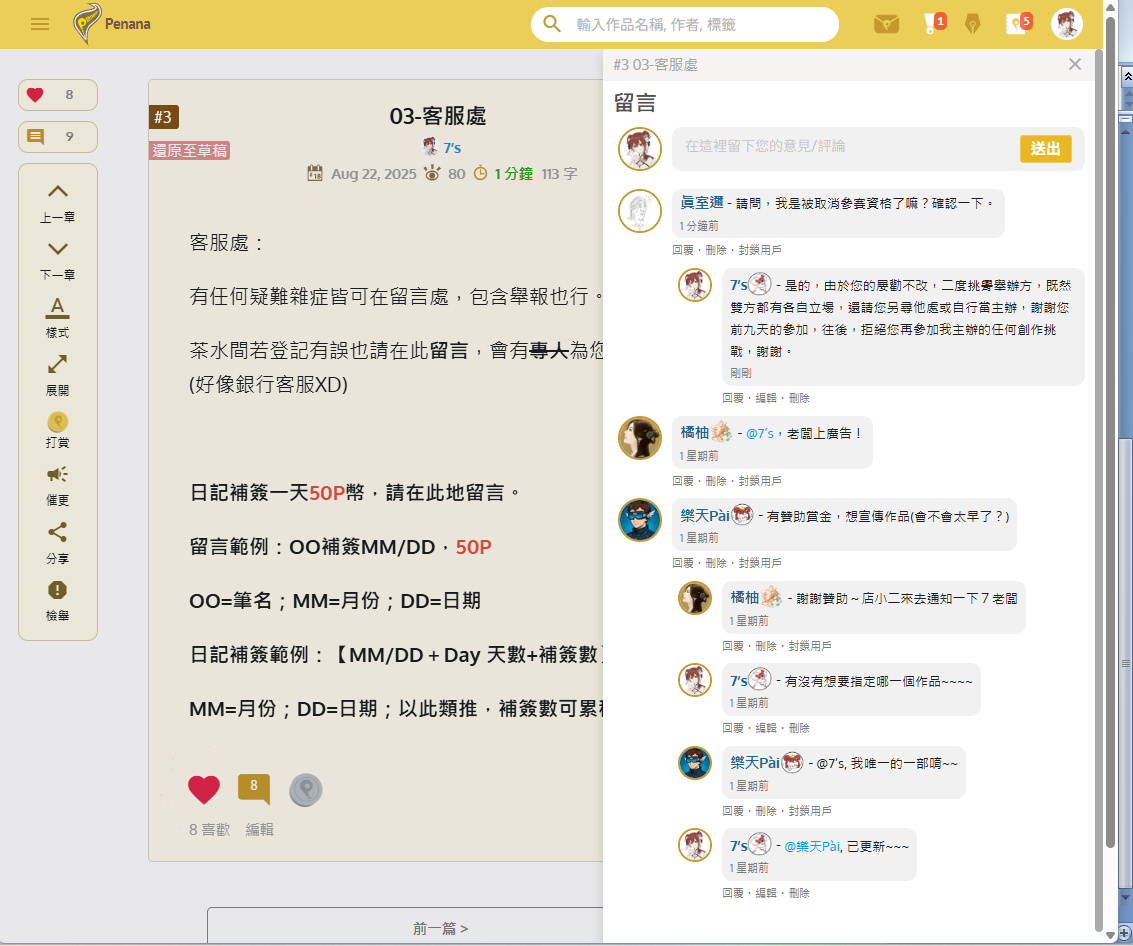1133x946 pixels.
Task: Delete 眞室邇's comment
Action: point(716,250)
